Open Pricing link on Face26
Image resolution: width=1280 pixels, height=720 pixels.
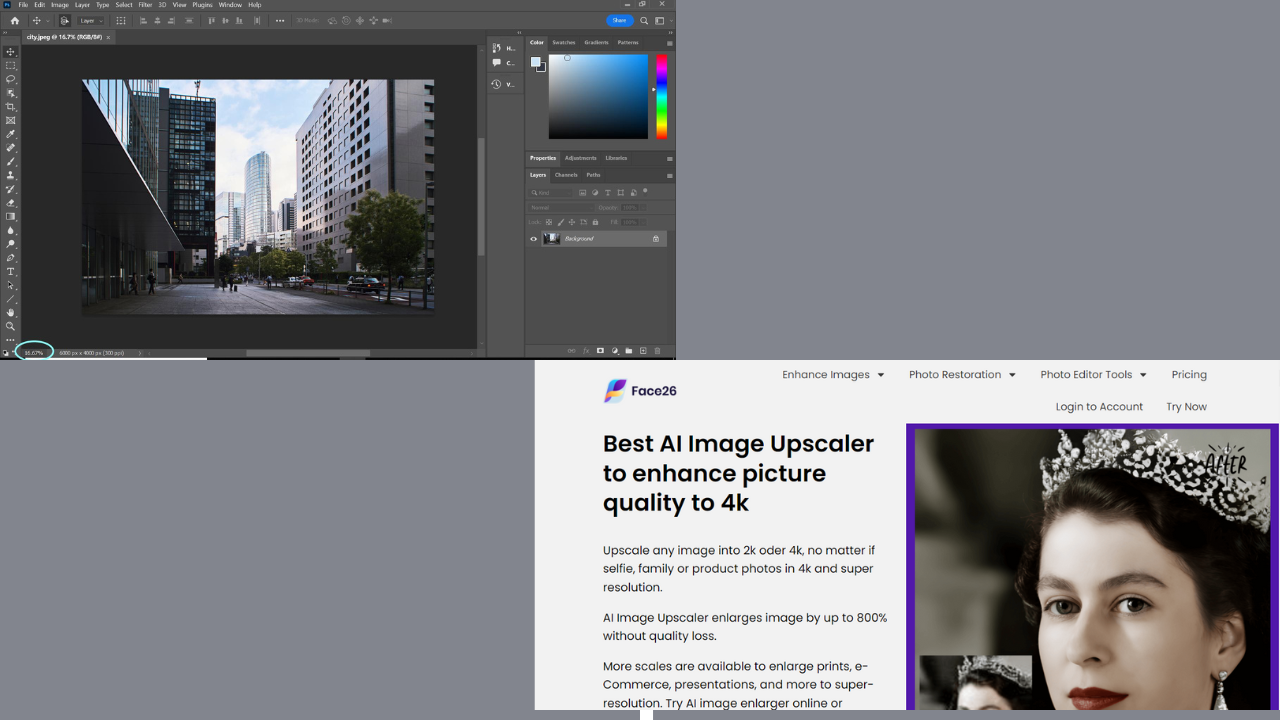pyautogui.click(x=1189, y=375)
